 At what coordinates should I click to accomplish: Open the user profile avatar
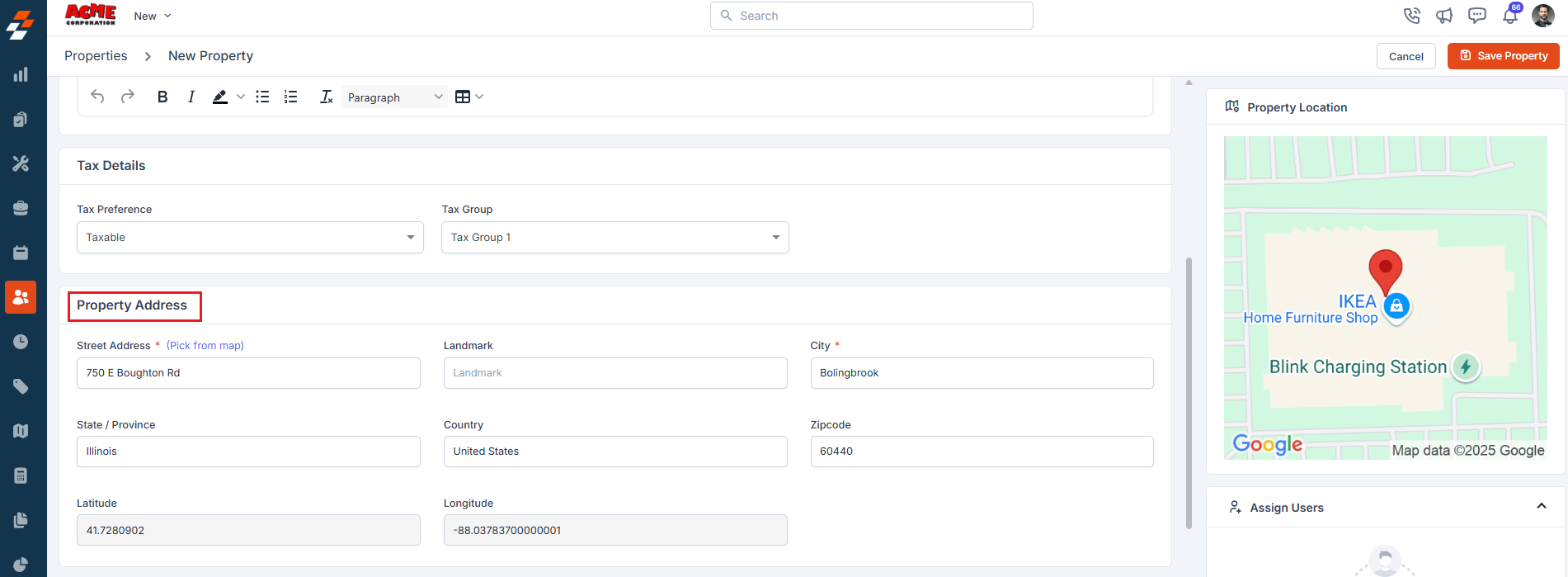(1543, 15)
